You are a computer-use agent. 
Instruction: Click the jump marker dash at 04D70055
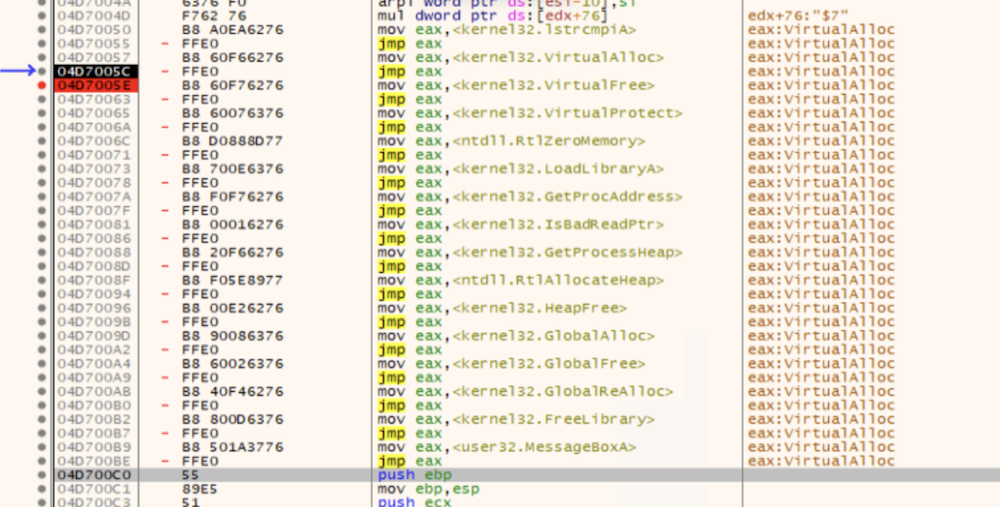164,44
